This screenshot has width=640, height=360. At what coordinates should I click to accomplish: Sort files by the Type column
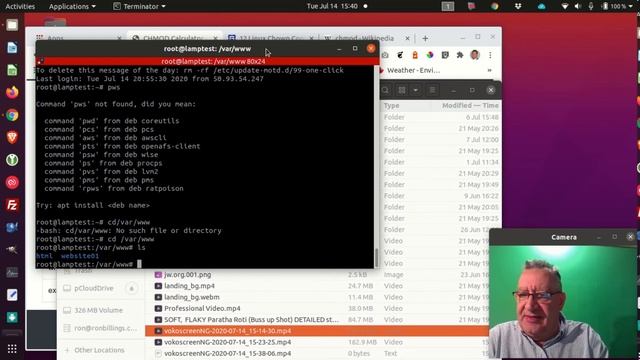[391, 105]
